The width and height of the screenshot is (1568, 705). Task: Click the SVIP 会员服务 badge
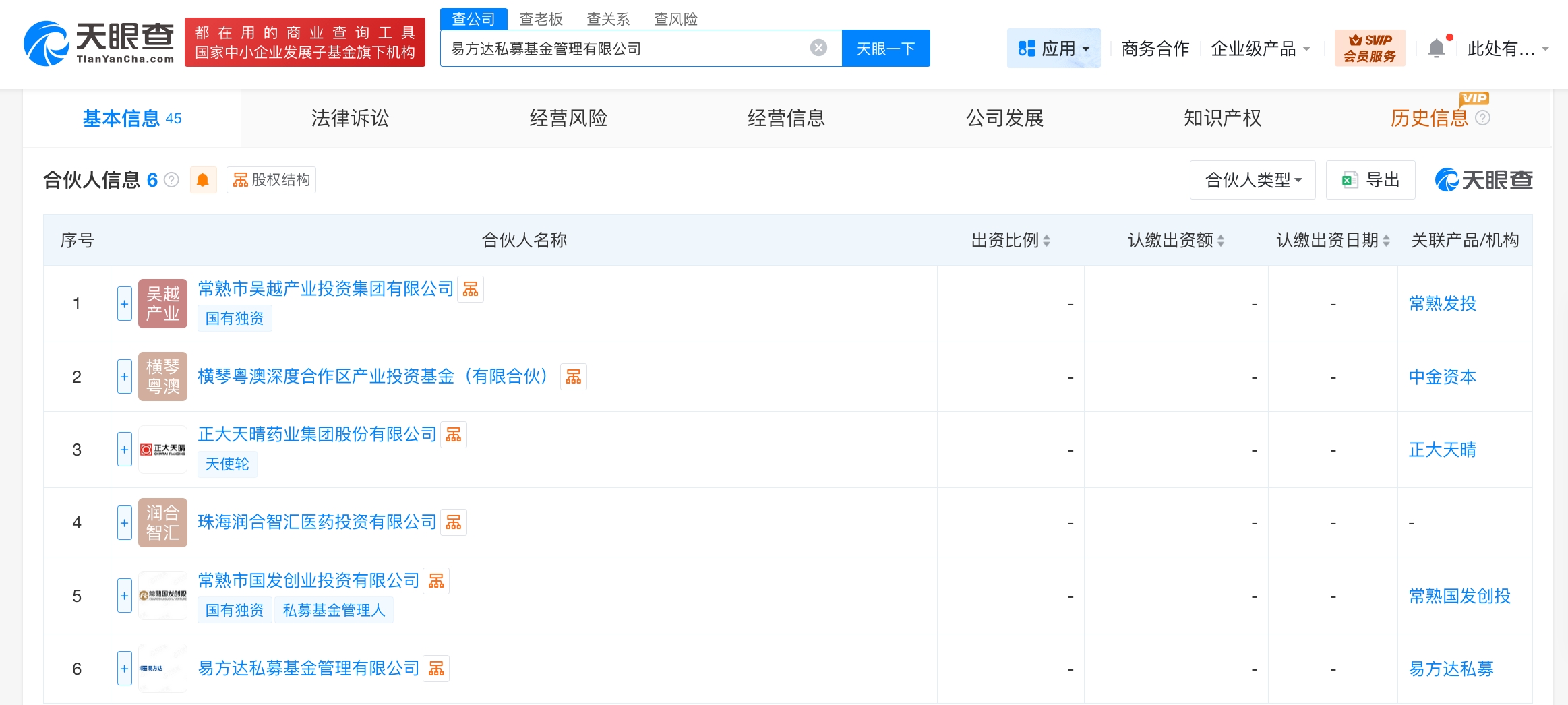[1370, 49]
